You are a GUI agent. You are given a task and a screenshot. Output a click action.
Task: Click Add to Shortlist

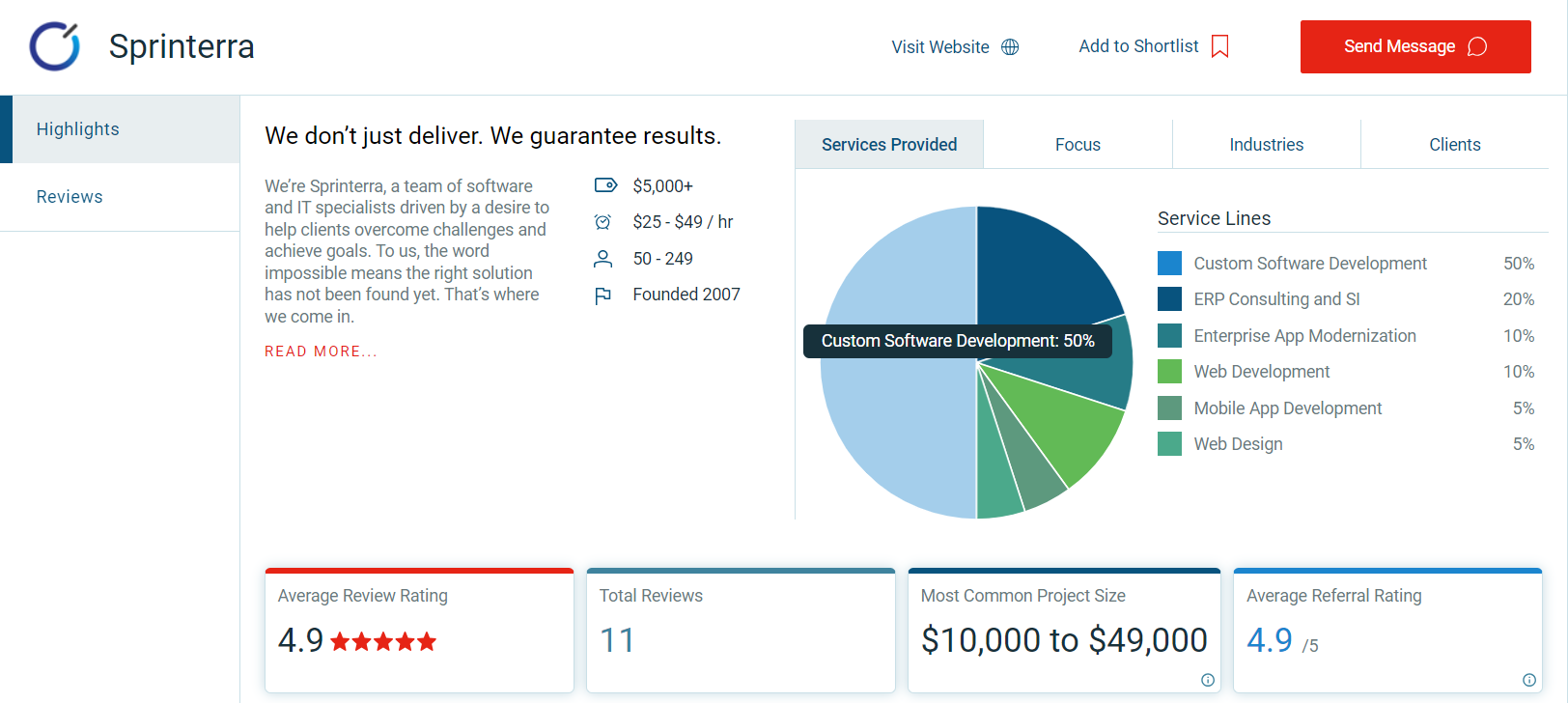[x=1154, y=46]
